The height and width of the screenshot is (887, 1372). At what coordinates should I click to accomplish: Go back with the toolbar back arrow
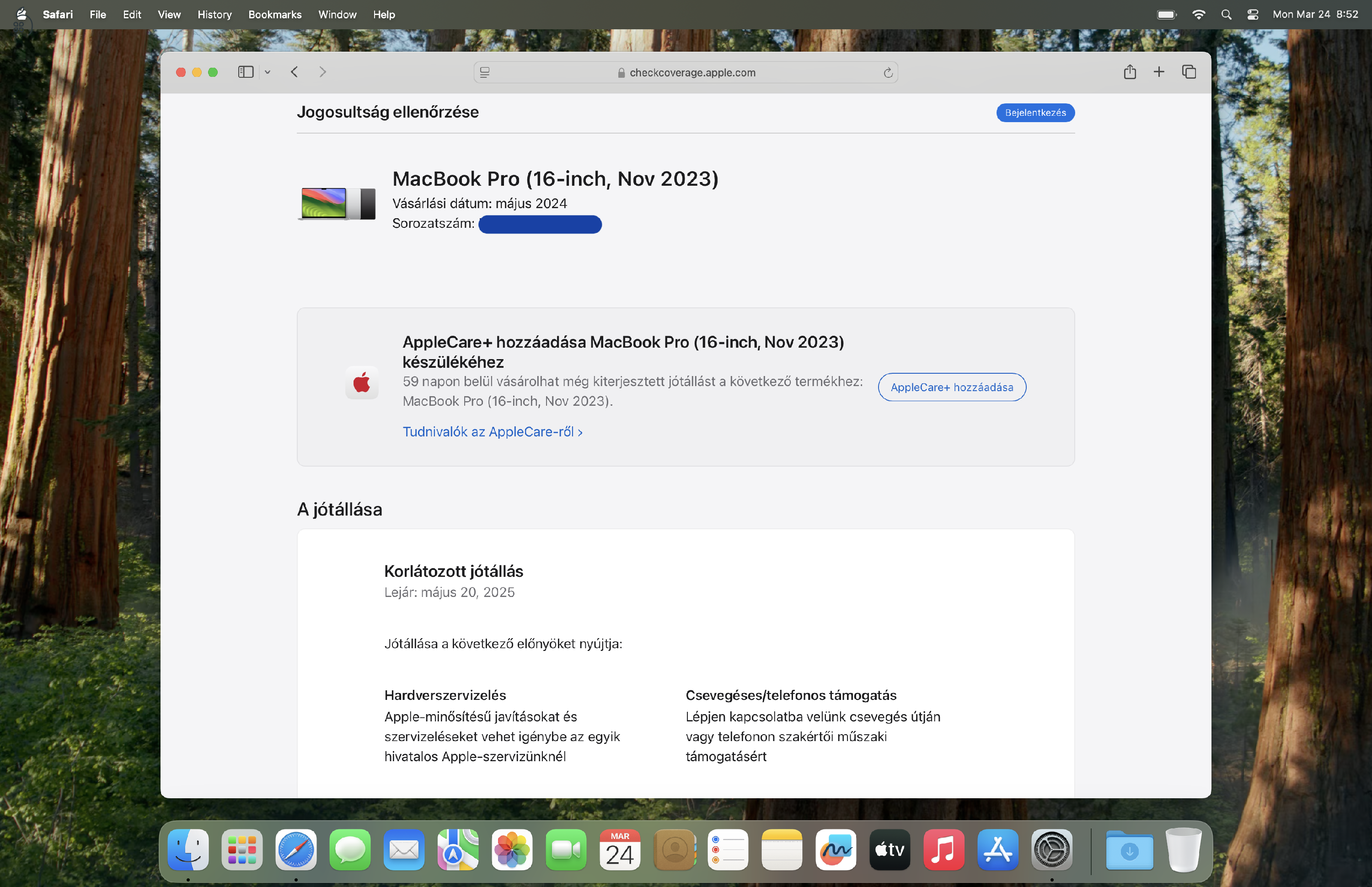(294, 72)
